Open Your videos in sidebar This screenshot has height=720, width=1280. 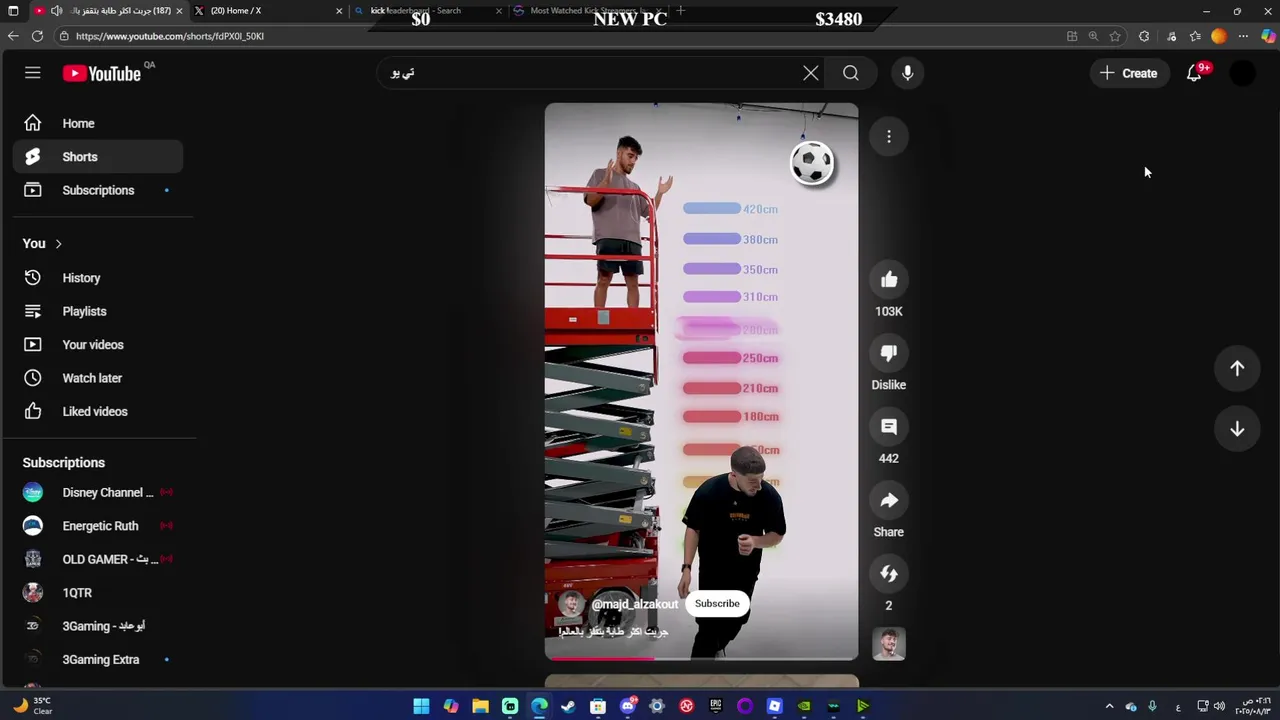pyautogui.click(x=98, y=345)
